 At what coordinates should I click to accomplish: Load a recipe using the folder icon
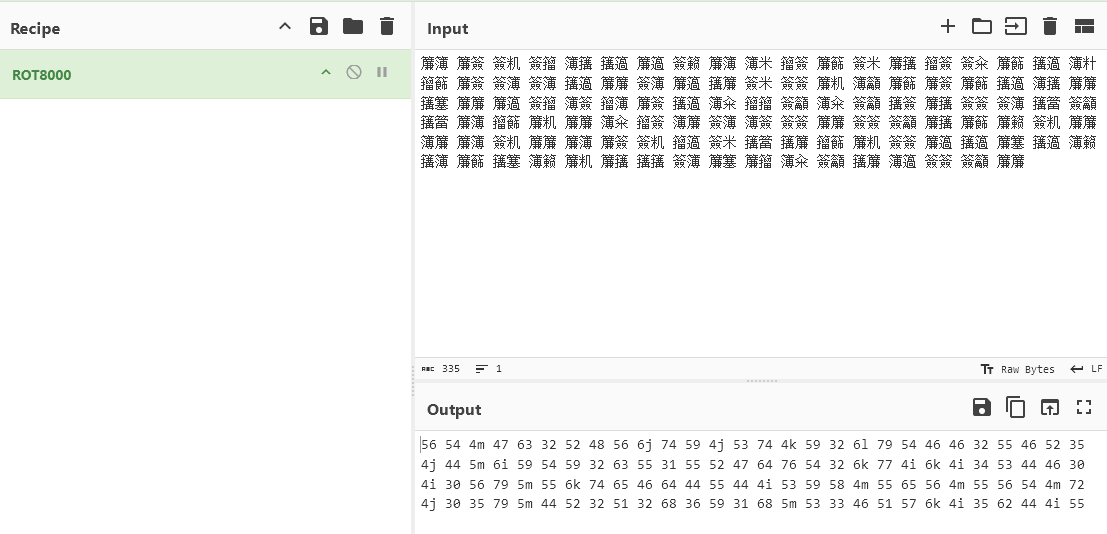click(353, 27)
